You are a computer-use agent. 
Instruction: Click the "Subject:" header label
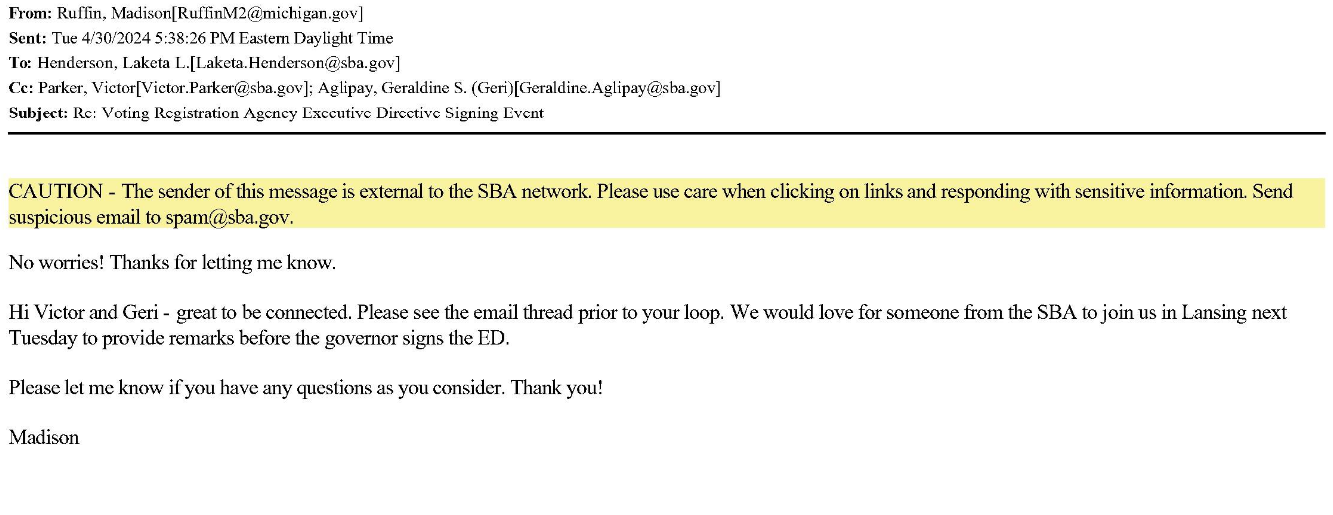(38, 113)
